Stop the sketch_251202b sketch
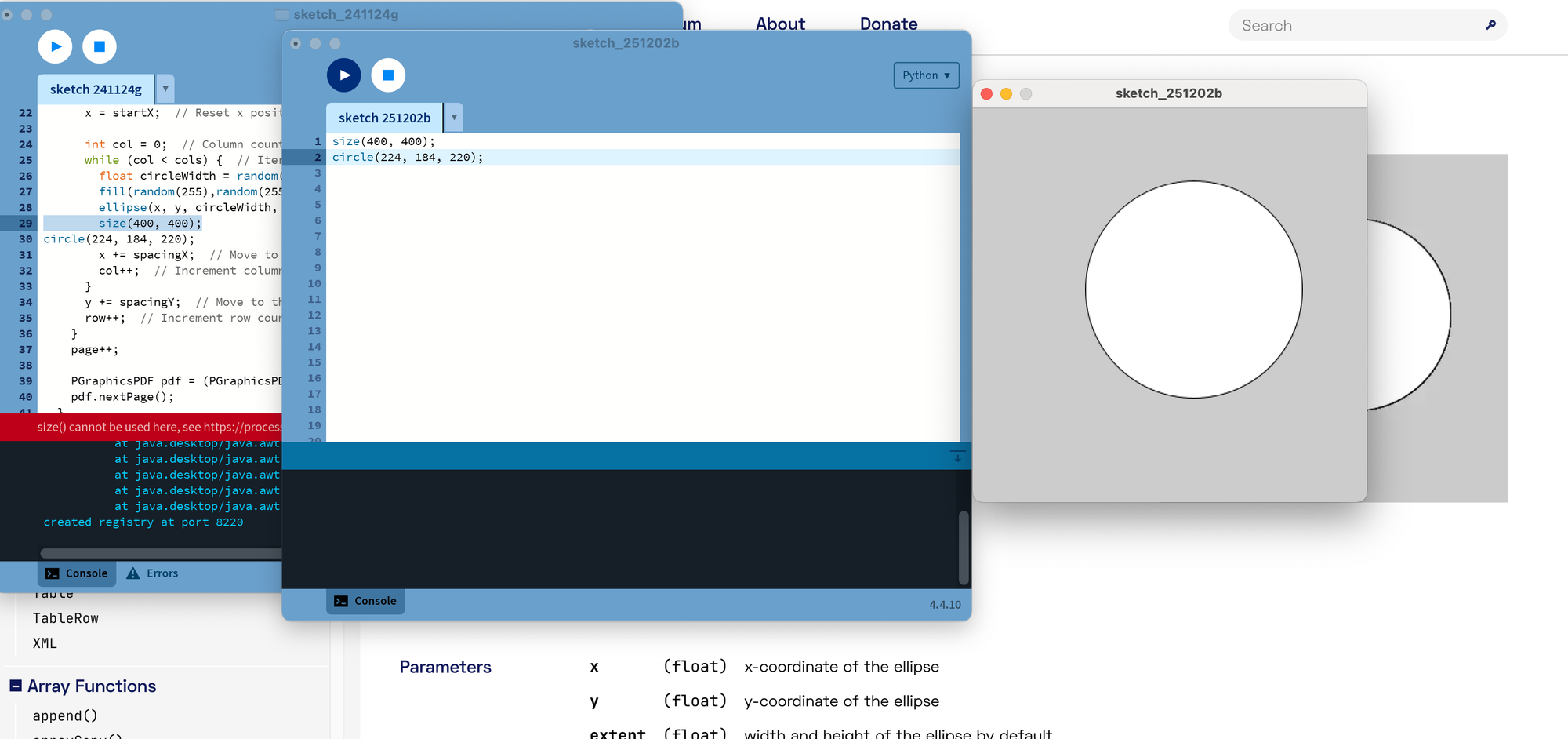 click(x=388, y=75)
